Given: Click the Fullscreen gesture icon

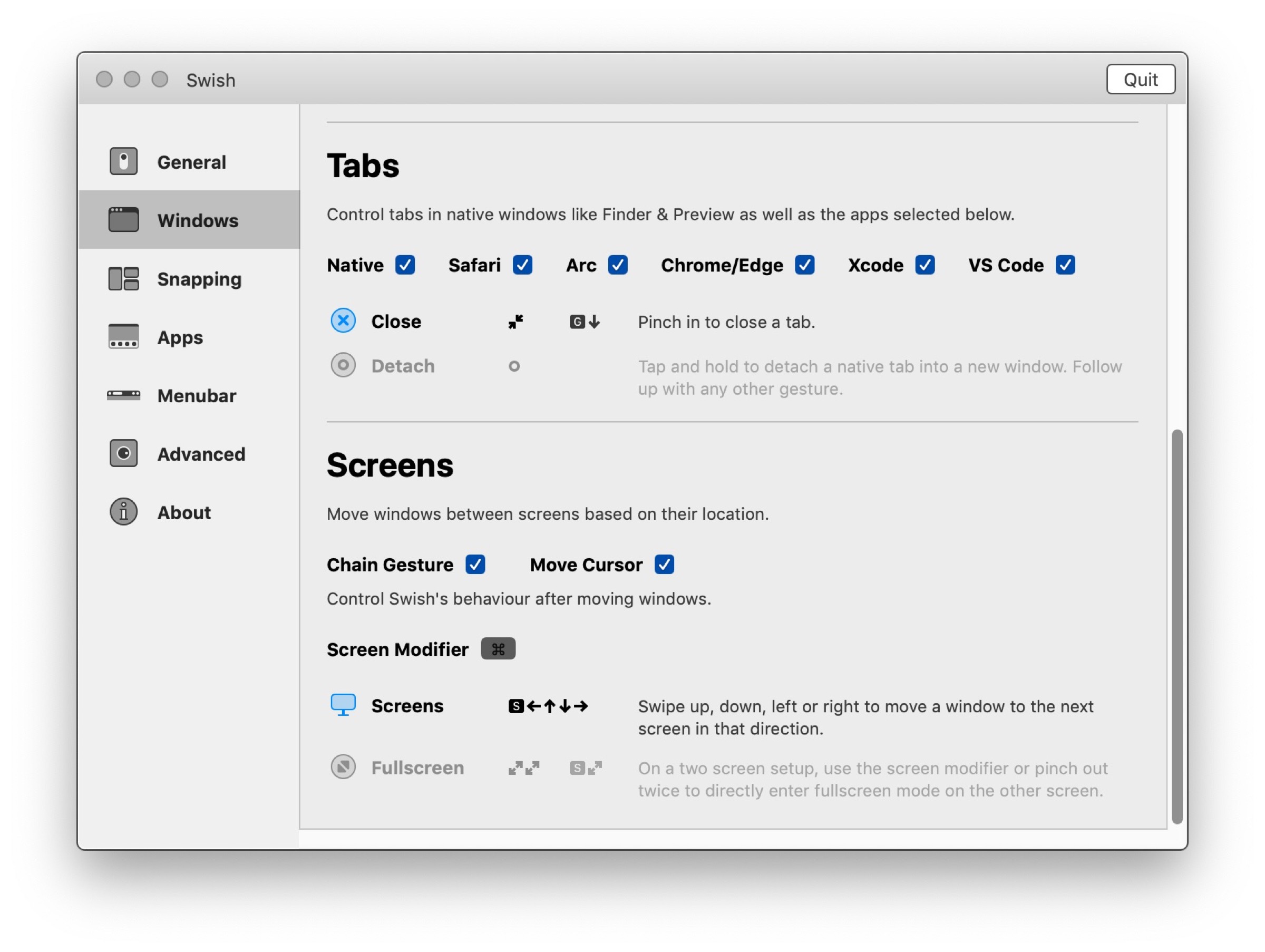Looking at the screenshot, I should point(343,767).
